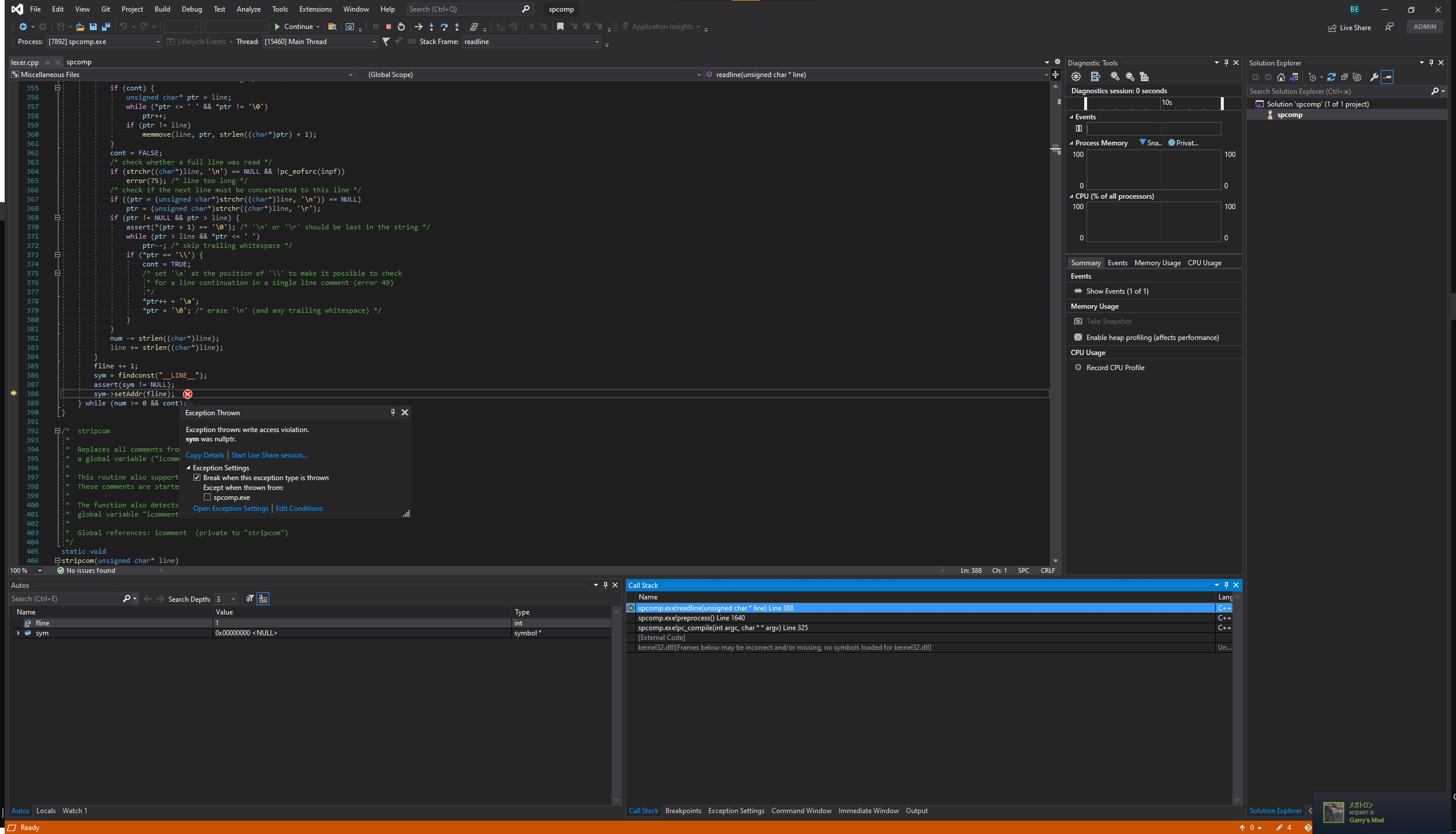Zoom out on diagnostics timeline
This screenshot has height=834, width=1456.
[x=1130, y=76]
